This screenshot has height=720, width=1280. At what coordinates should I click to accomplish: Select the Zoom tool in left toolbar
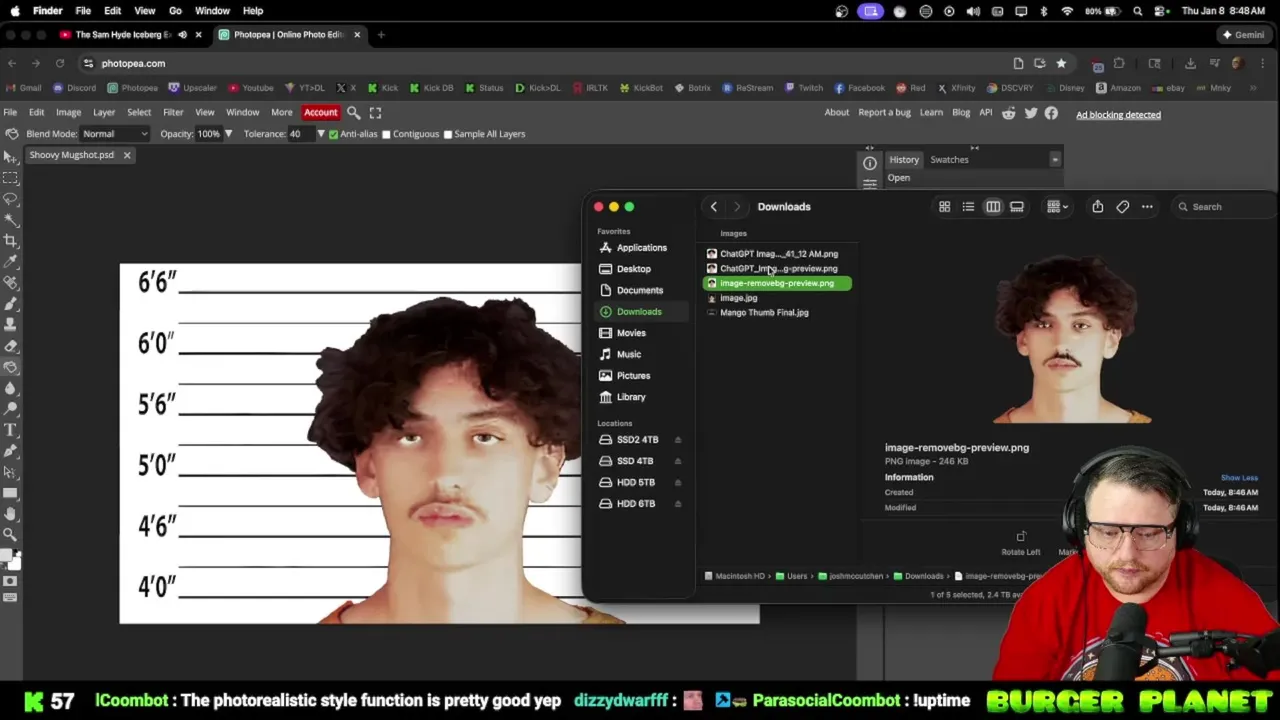10,535
